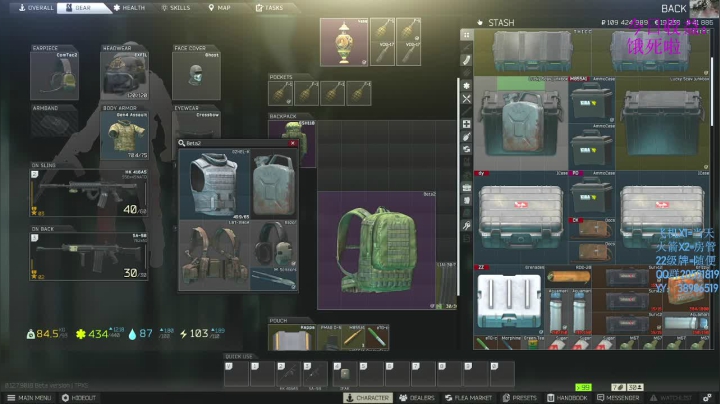Image resolution: width=720 pixels, height=404 pixels.
Task: Open the Overall tab
Action: click(x=36, y=8)
